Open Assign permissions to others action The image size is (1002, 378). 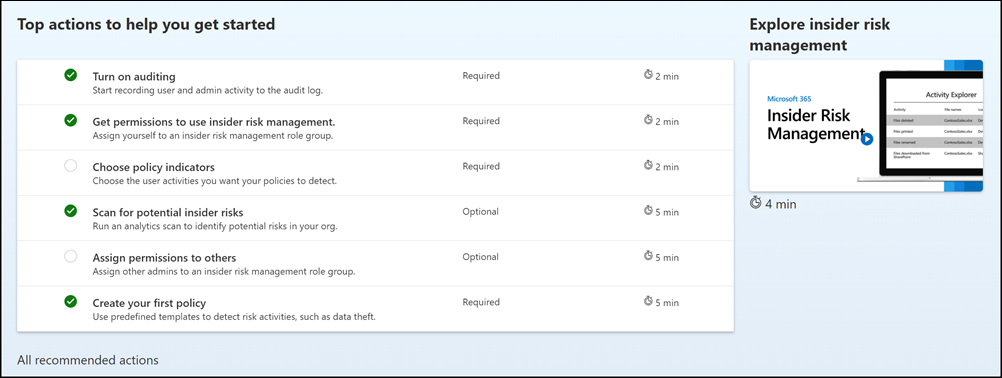point(375,264)
